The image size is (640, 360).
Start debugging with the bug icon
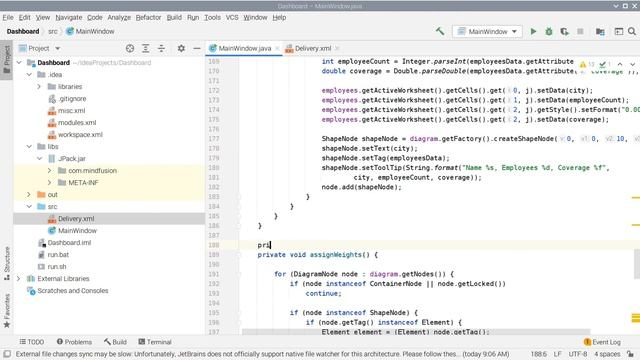pyautogui.click(x=549, y=31)
